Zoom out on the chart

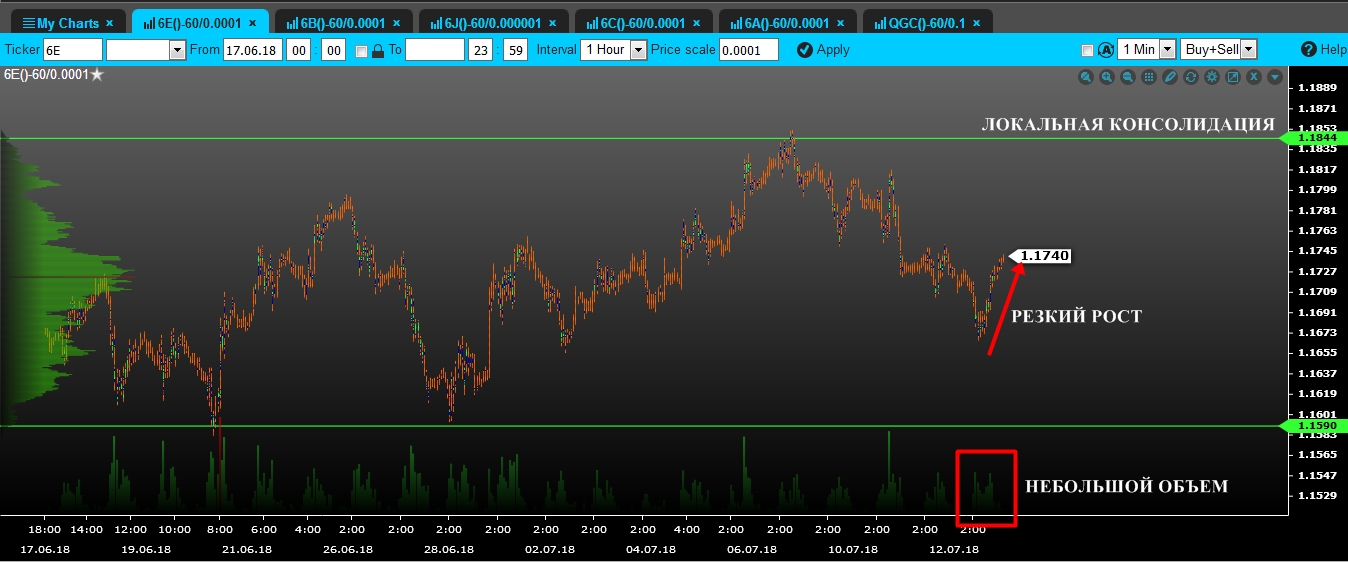coord(1128,77)
